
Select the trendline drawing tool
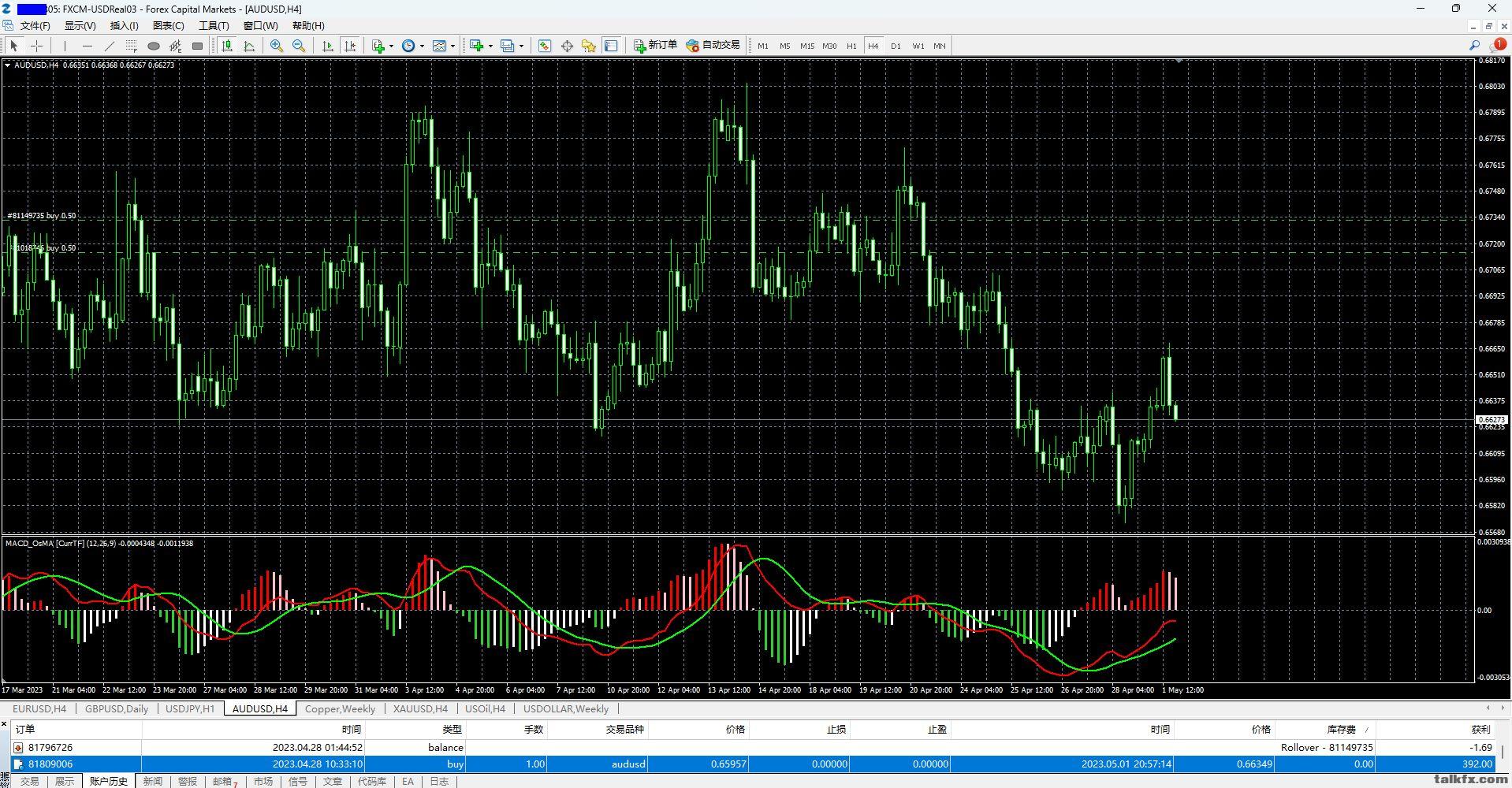(110, 46)
